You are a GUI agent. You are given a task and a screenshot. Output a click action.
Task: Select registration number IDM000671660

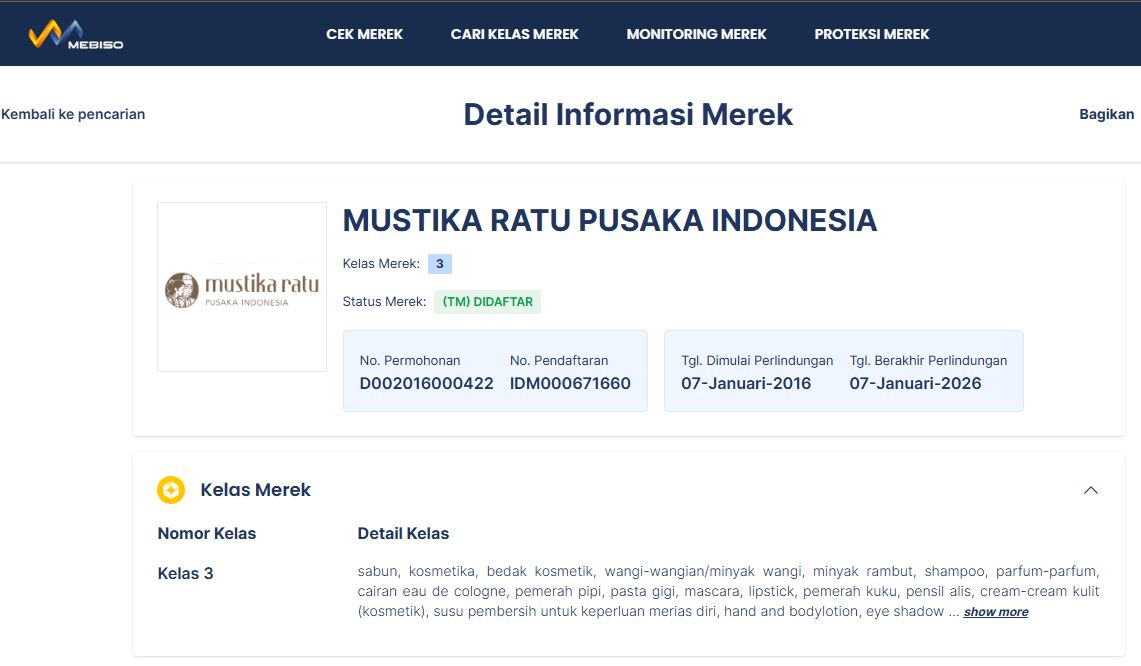pos(570,384)
